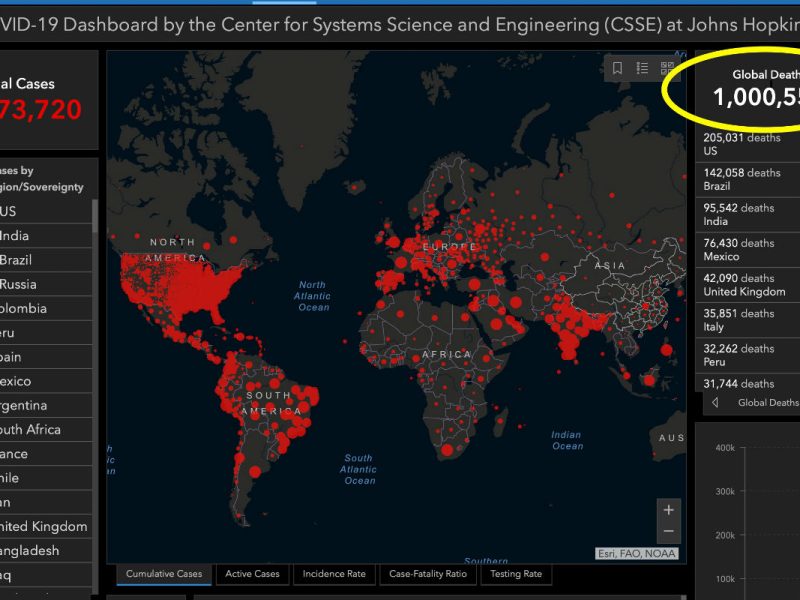
Task: Zoom in on the map with plus button
Action: click(x=668, y=510)
